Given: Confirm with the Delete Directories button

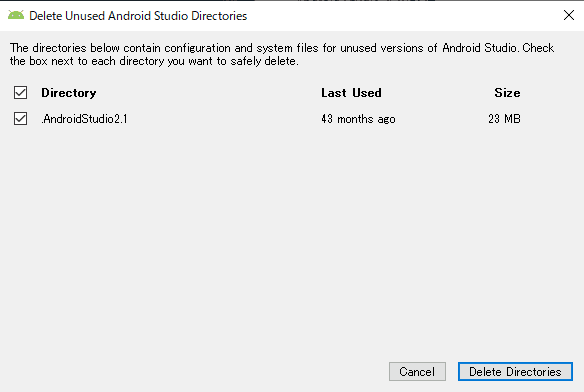Looking at the screenshot, I should 515,372.
